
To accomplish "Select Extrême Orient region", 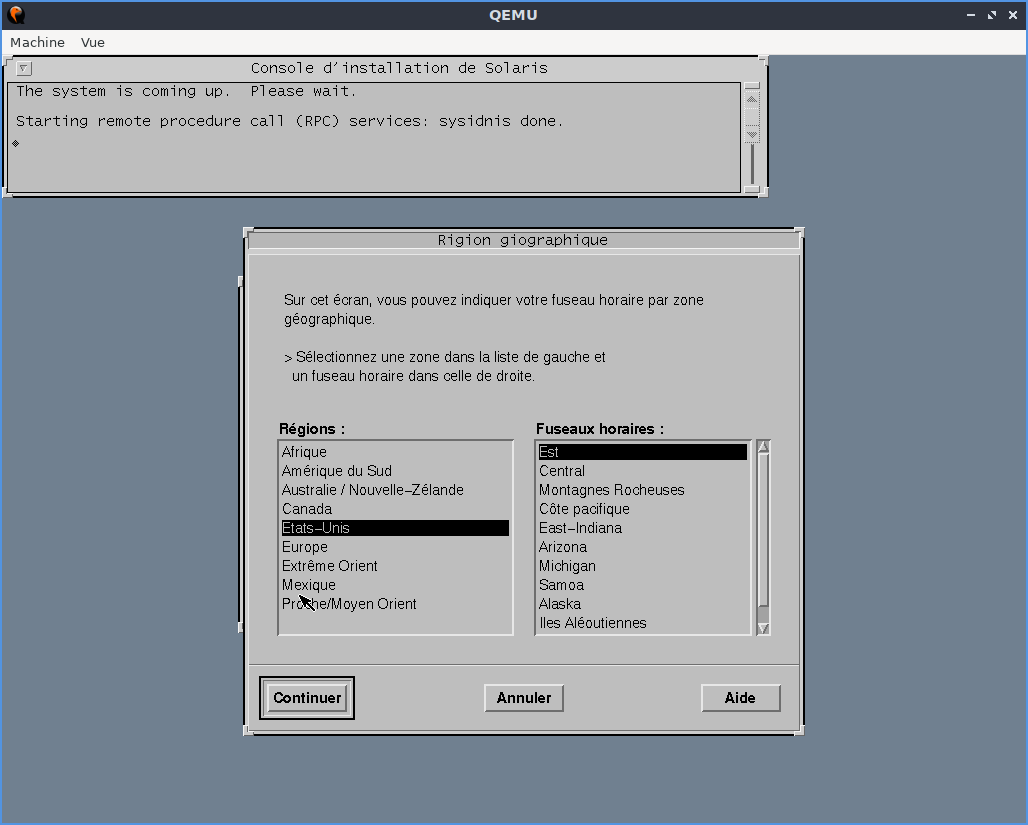I will pos(395,566).
